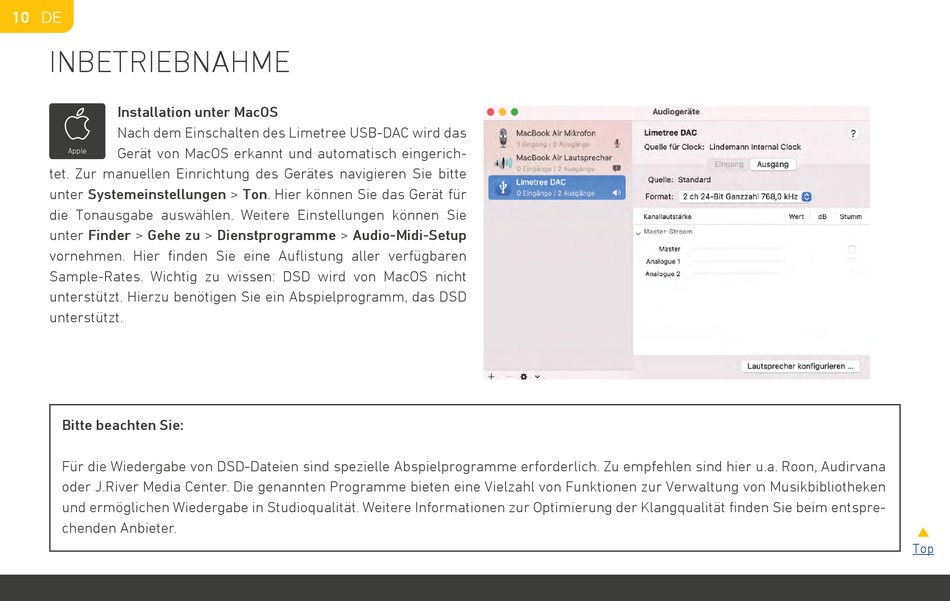Toggle the Master mute checkbox
The height and width of the screenshot is (601, 950).
pyautogui.click(x=852, y=249)
